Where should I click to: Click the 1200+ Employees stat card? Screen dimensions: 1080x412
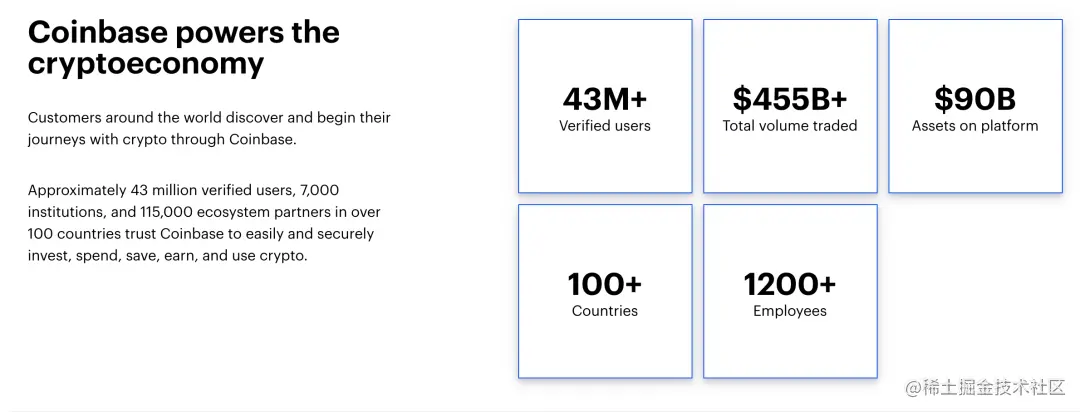click(790, 291)
